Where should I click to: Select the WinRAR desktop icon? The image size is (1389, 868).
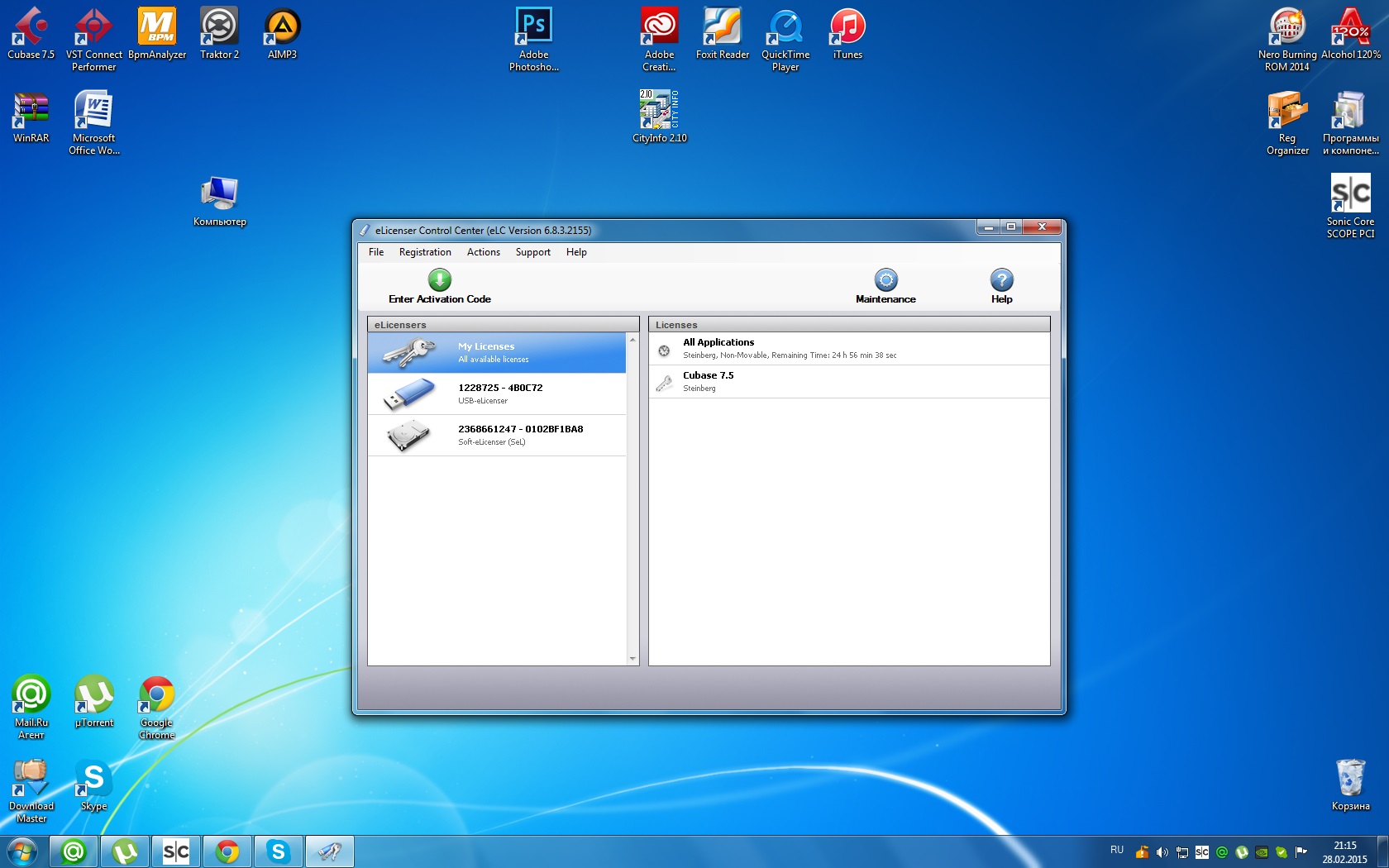pos(31,117)
